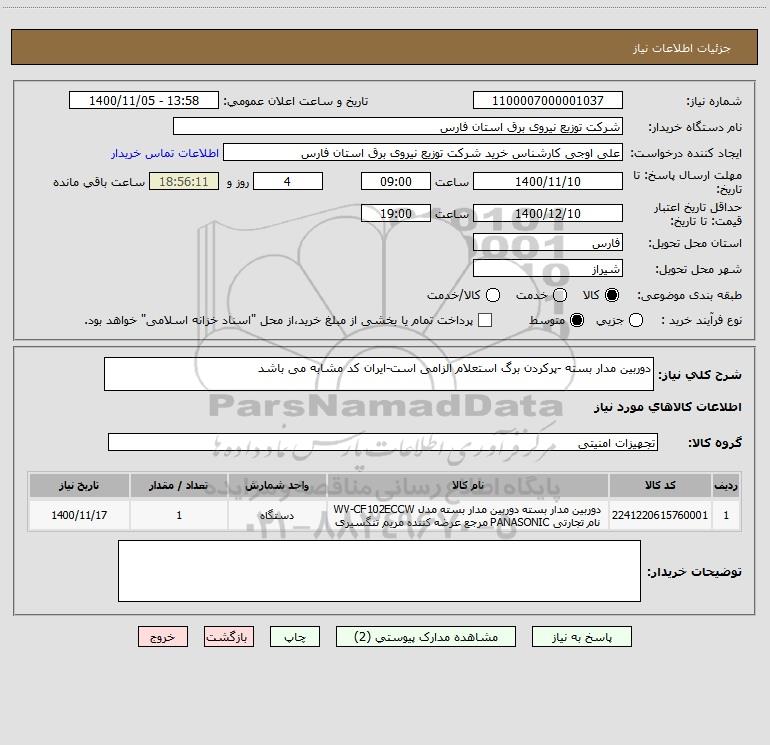This screenshot has width=770, height=745.
Task: Open buyer contact info link اطلاعات تماس خریدار
Action: tap(165, 153)
